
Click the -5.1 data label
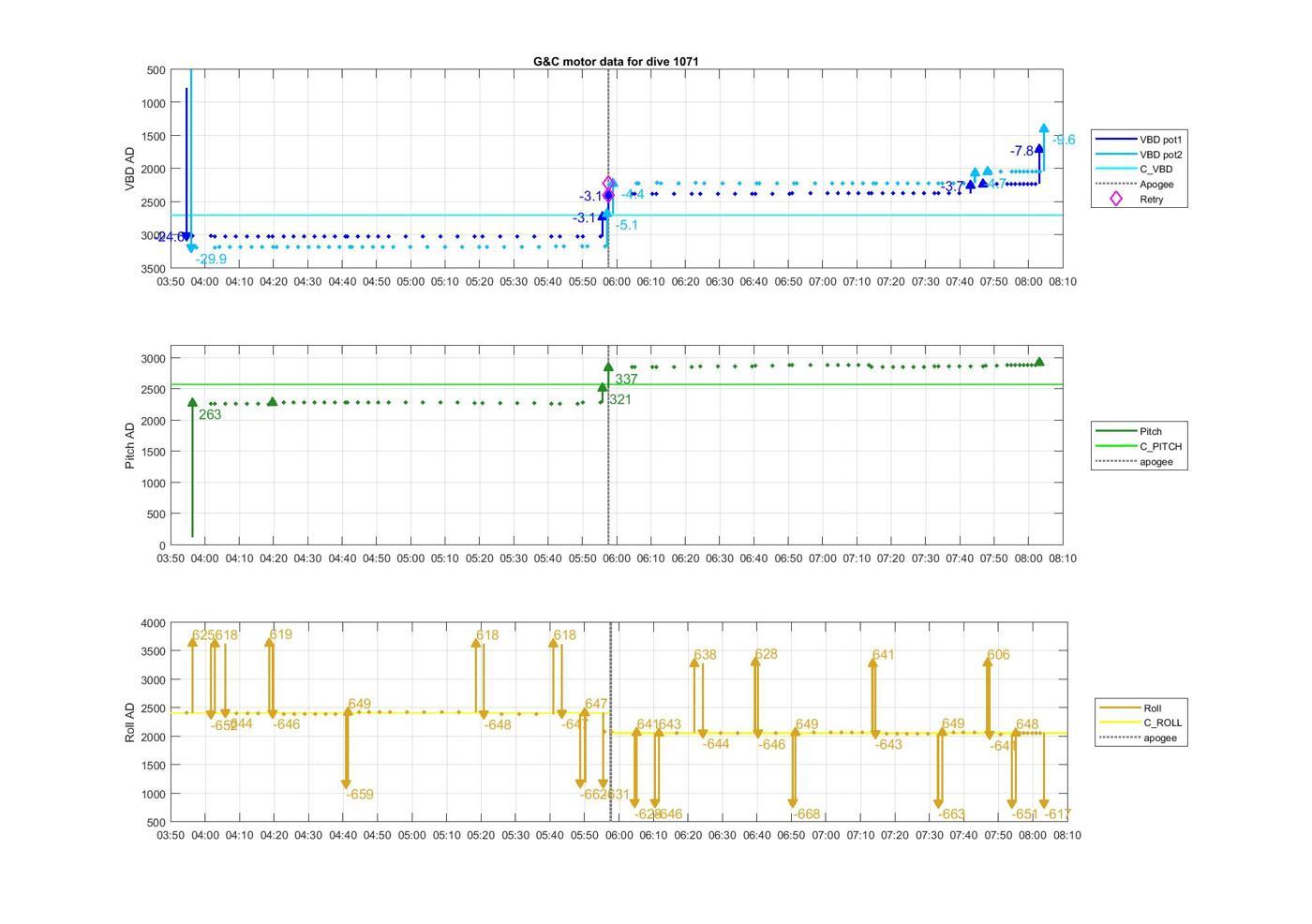pyautogui.click(x=627, y=225)
